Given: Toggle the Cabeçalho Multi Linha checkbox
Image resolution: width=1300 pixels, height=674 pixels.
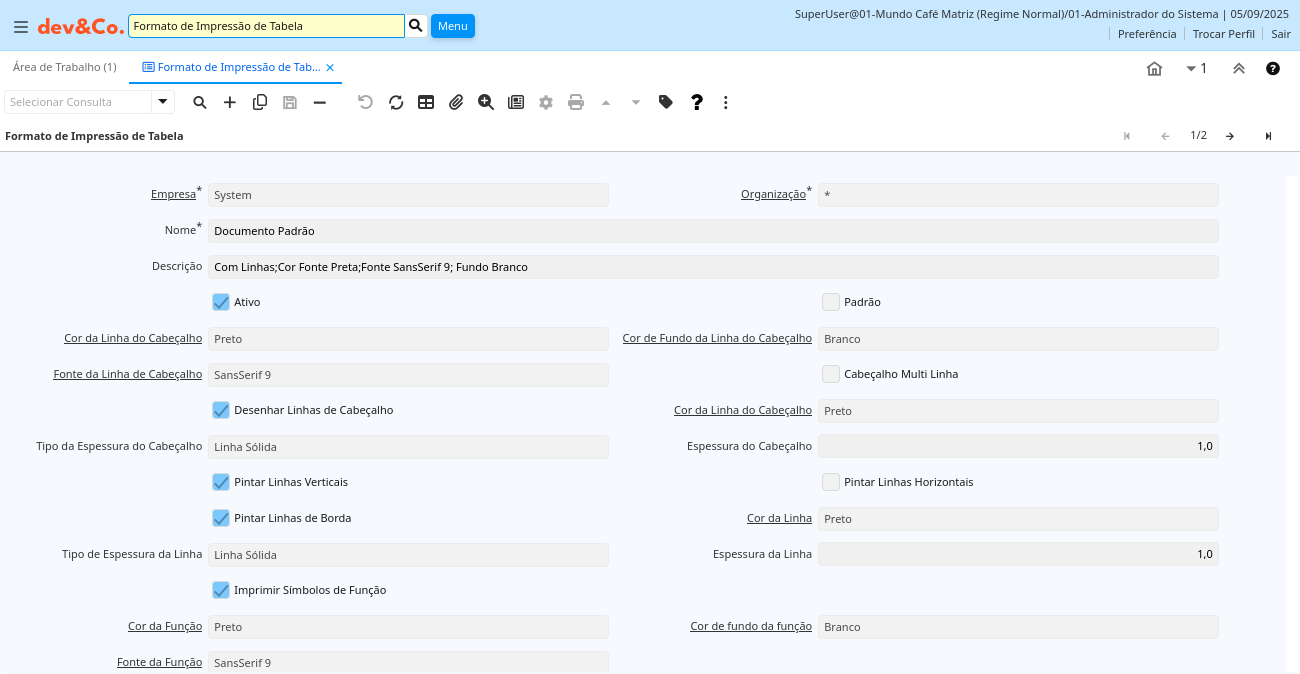Looking at the screenshot, I should (831, 374).
